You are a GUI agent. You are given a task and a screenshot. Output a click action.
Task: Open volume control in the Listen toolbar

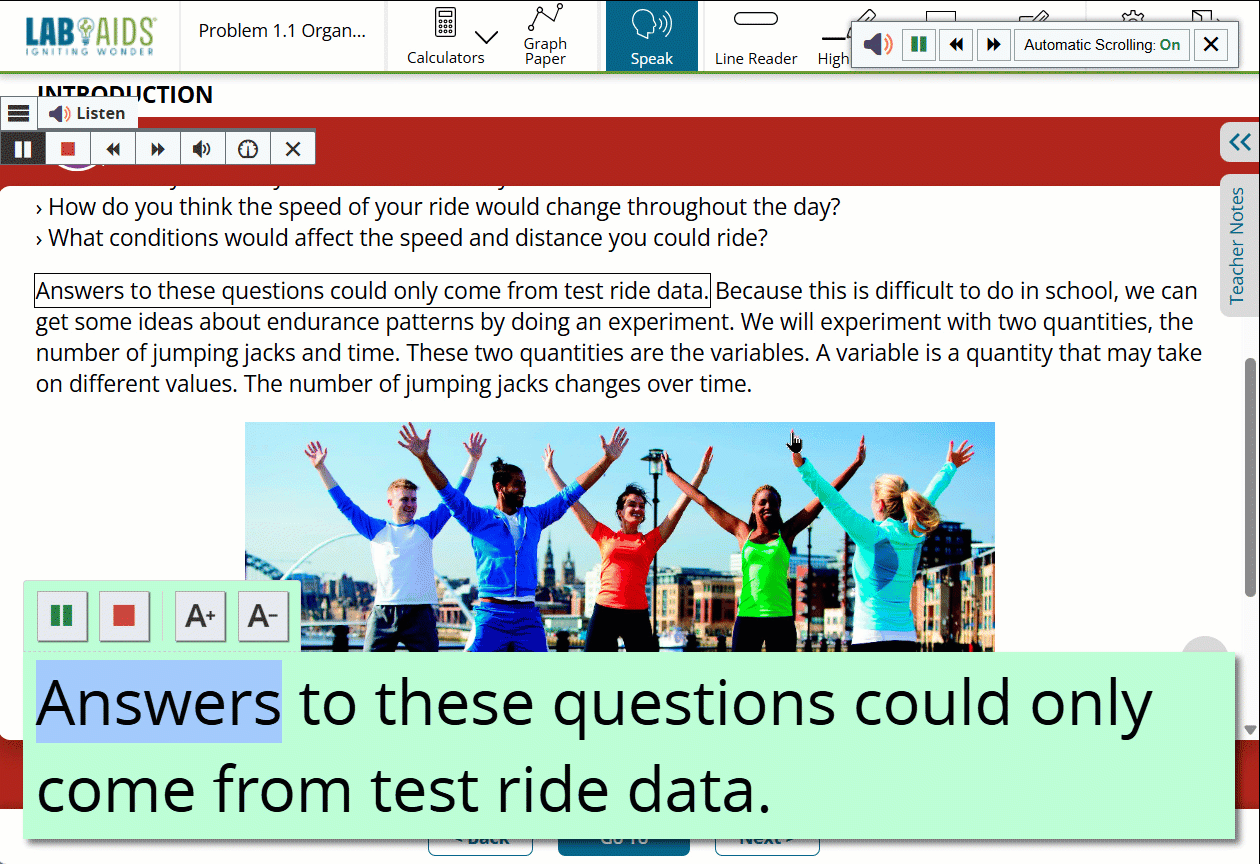[x=202, y=149]
